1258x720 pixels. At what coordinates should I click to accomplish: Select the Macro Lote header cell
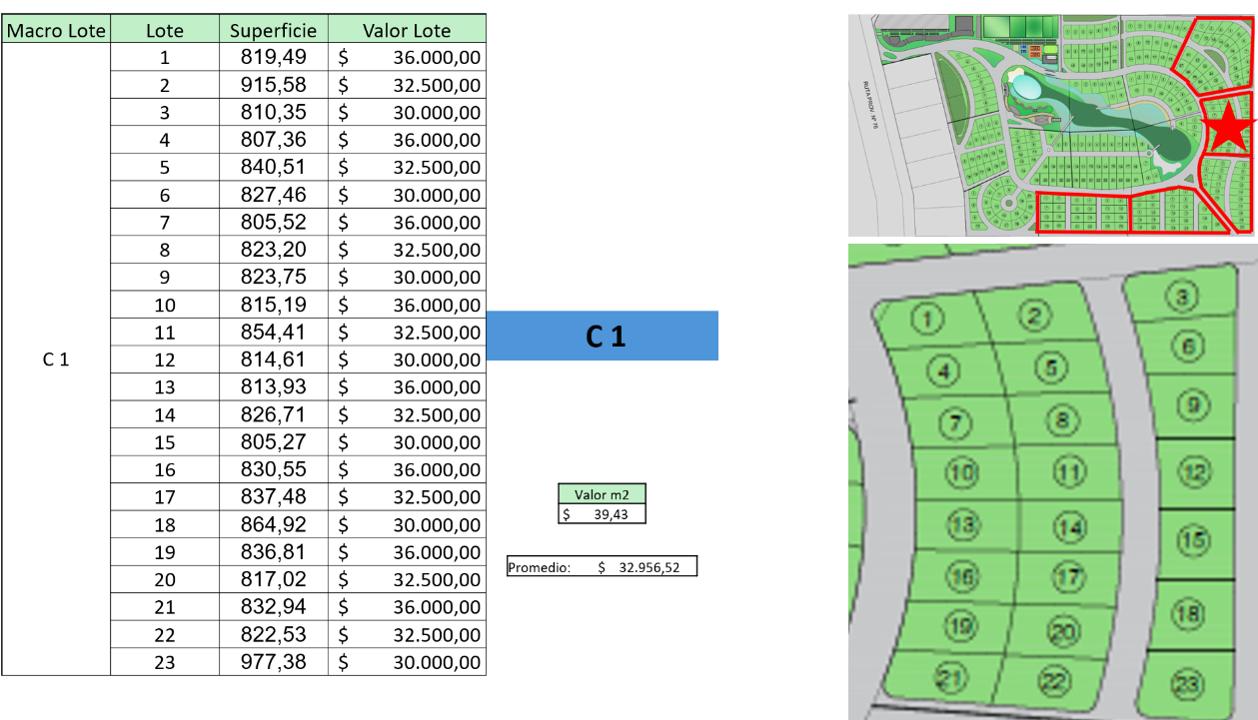56,30
